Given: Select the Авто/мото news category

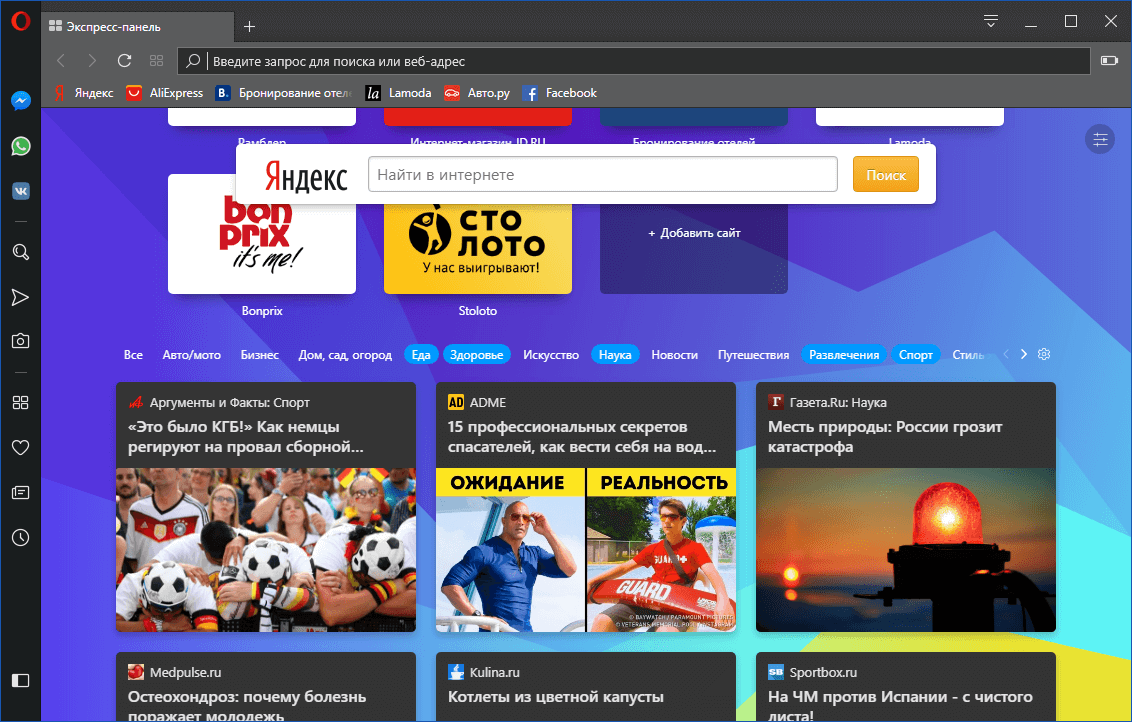Looking at the screenshot, I should 191,355.
